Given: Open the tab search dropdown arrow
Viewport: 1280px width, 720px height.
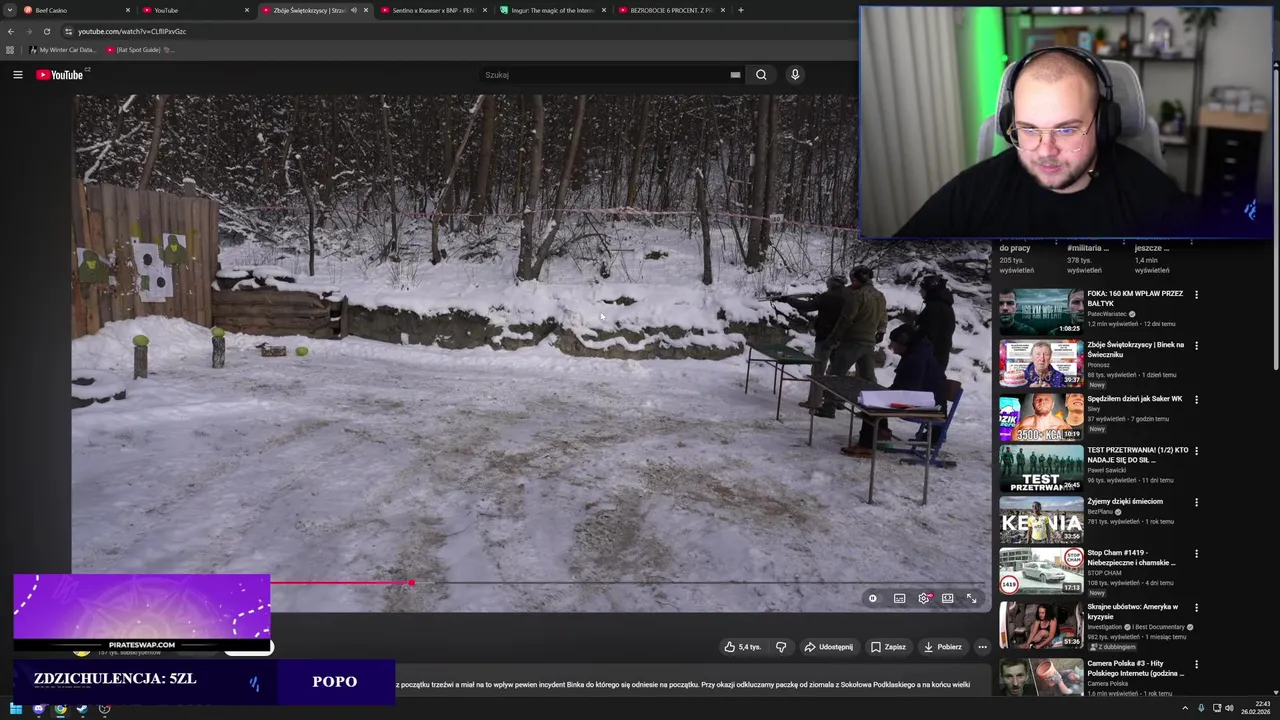Looking at the screenshot, I should tap(10, 10).
